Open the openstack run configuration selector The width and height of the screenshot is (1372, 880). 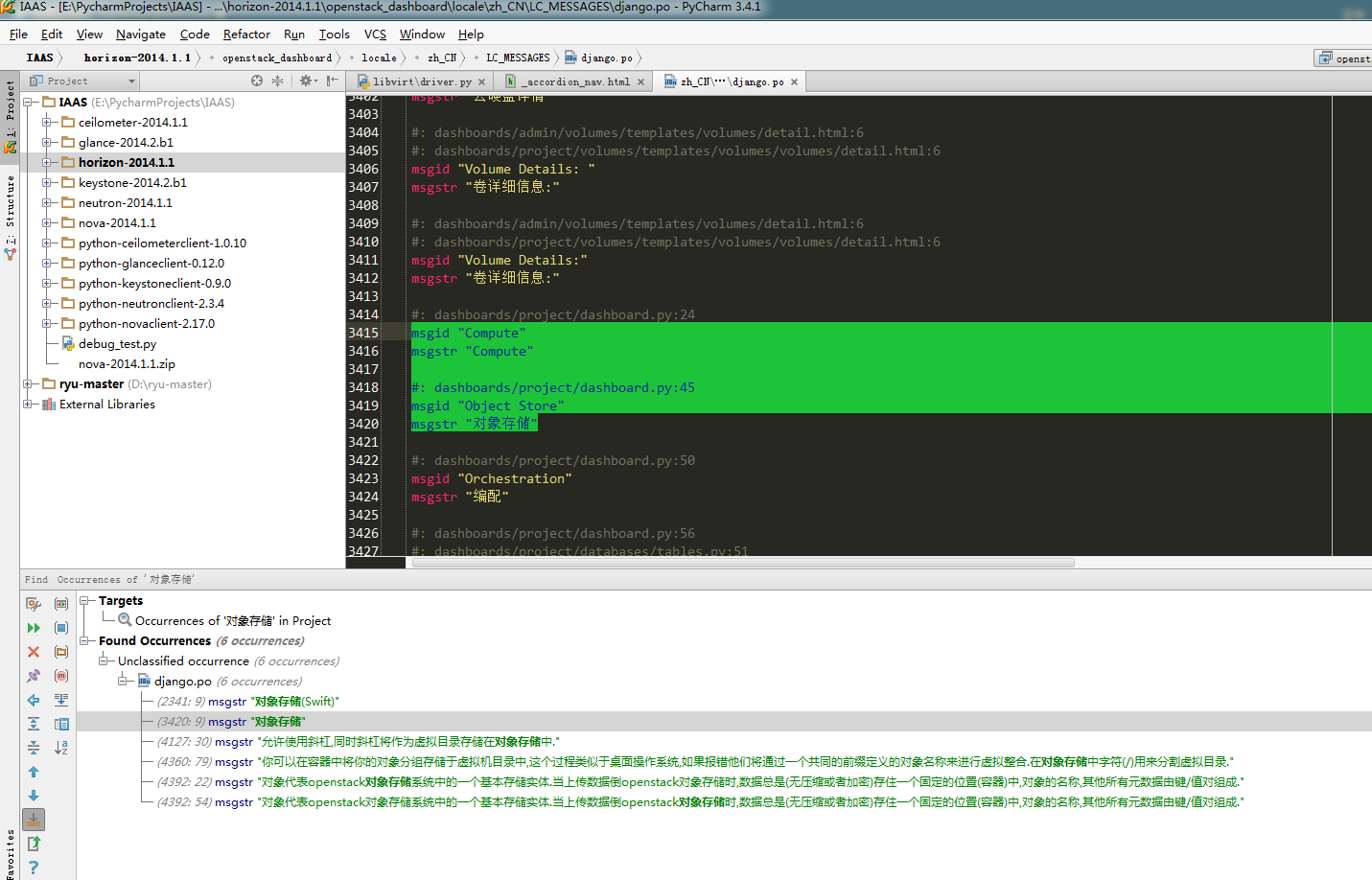coord(1343,58)
